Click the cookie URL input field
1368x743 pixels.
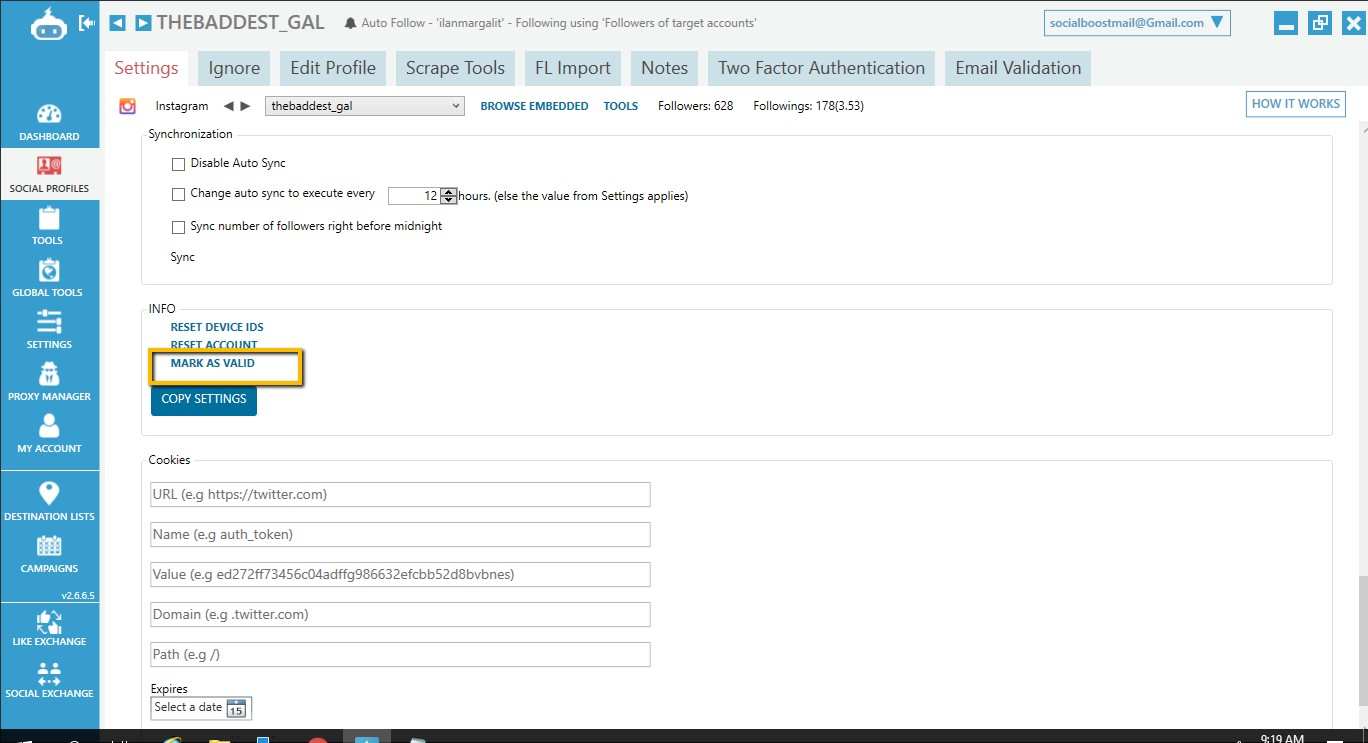click(x=400, y=494)
